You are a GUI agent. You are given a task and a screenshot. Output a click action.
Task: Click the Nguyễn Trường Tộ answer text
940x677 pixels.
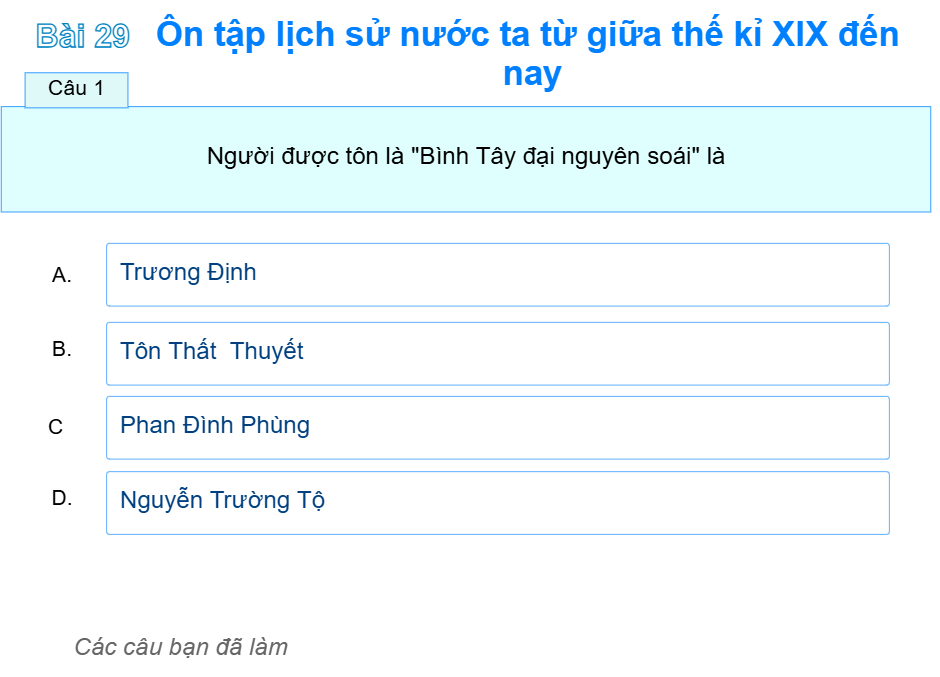point(221,500)
